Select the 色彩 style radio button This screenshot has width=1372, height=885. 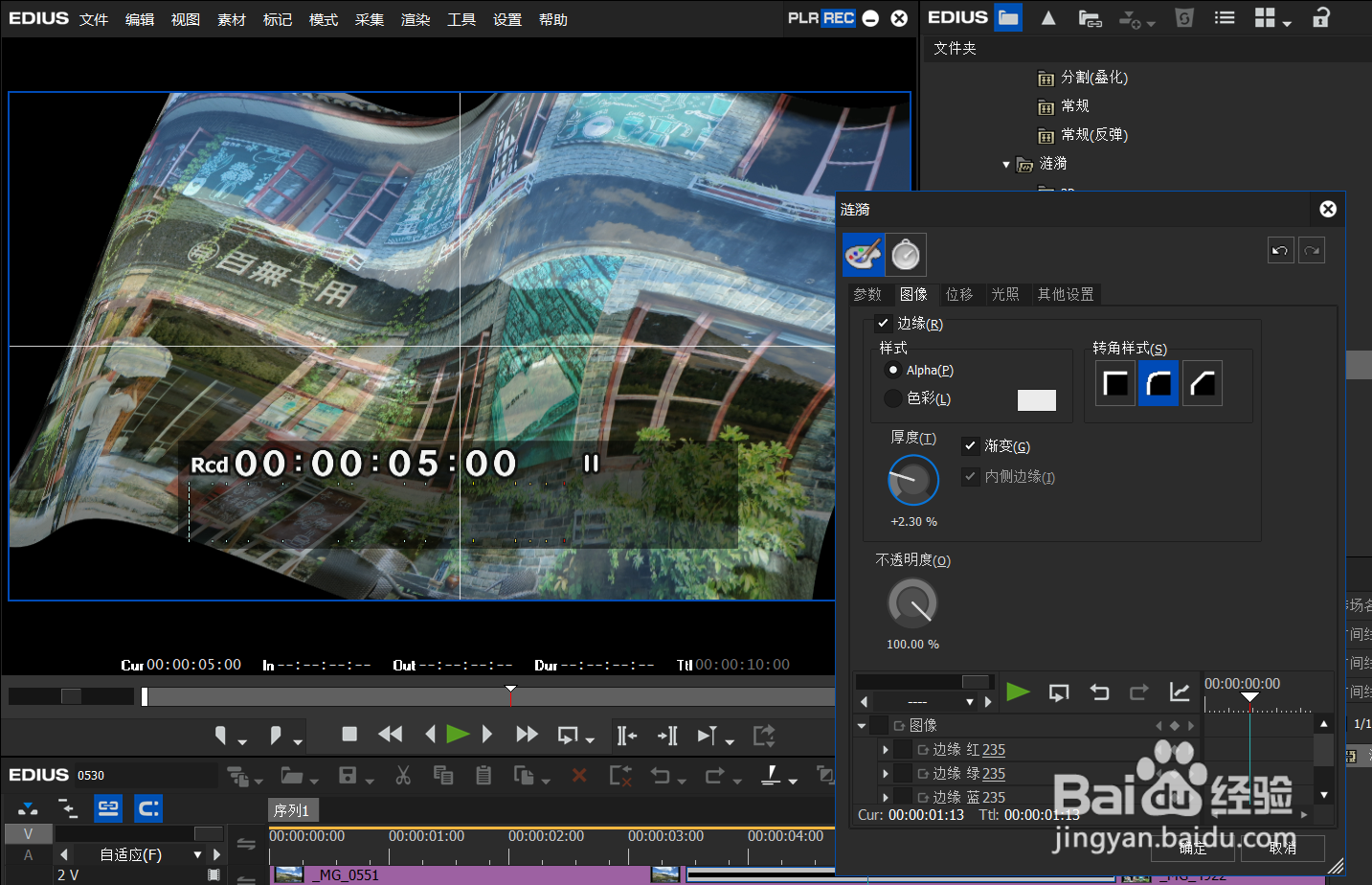coord(893,398)
